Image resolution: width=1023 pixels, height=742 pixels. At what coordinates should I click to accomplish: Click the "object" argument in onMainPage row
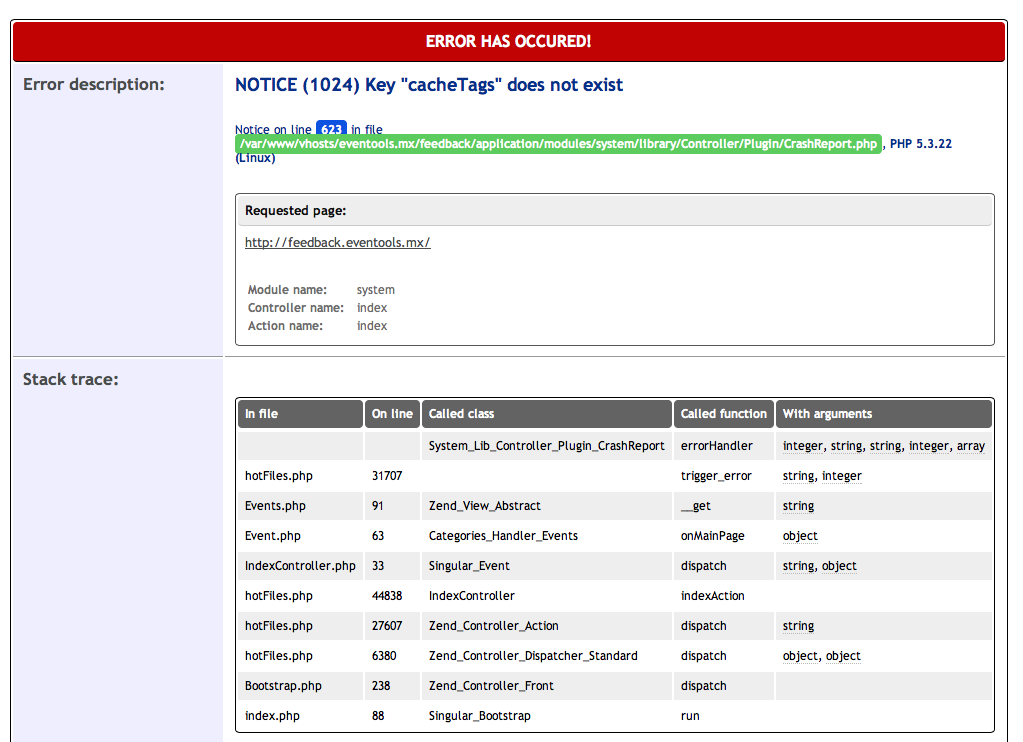pyautogui.click(x=800, y=536)
